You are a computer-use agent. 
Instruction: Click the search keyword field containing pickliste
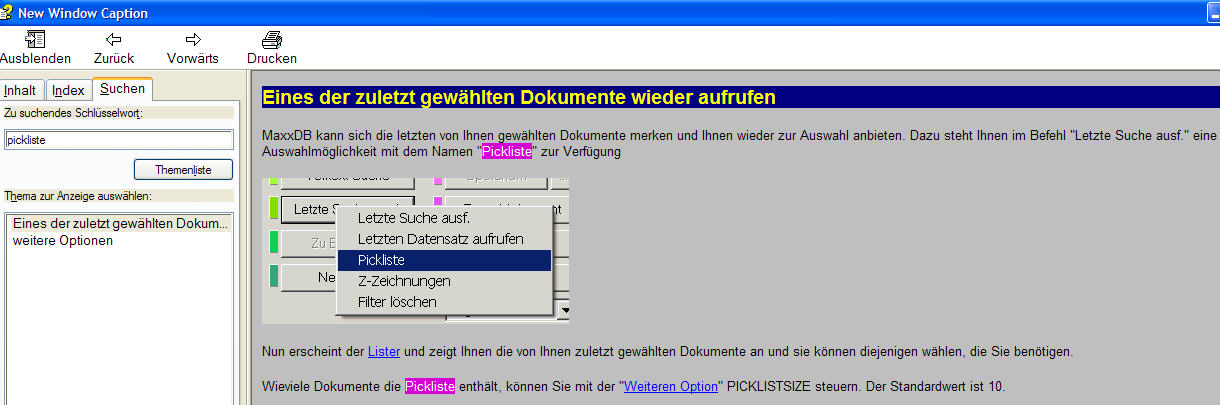click(x=118, y=140)
